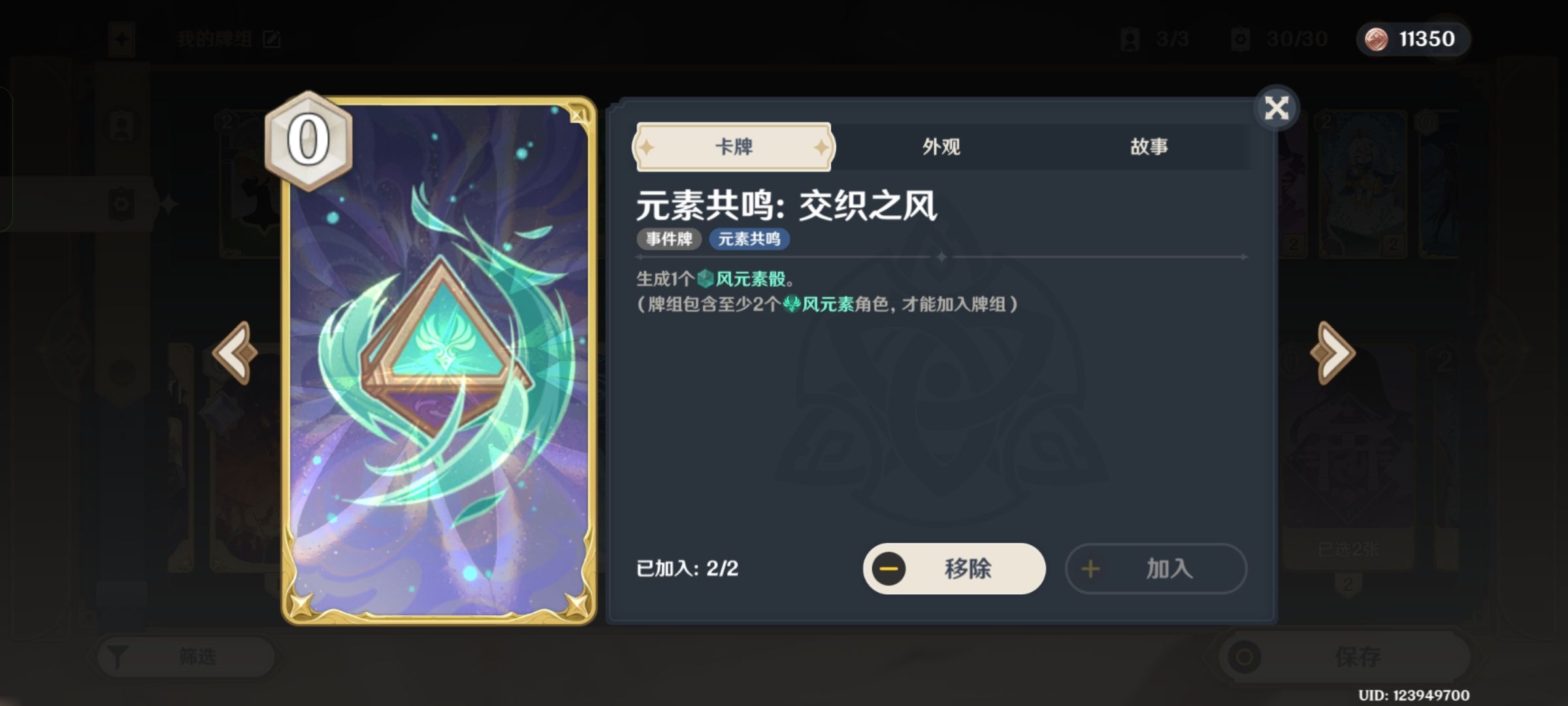Image resolution: width=1568 pixels, height=706 pixels.
Task: Click the coin currency icon
Action: point(1377,39)
